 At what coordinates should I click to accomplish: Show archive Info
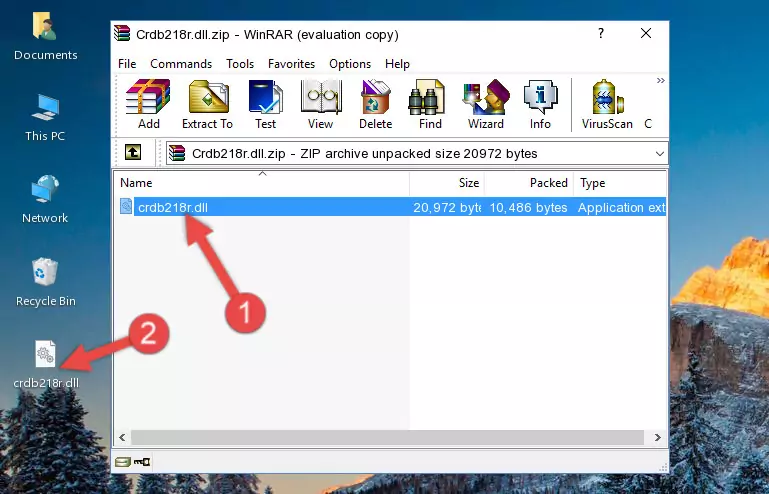[x=540, y=104]
